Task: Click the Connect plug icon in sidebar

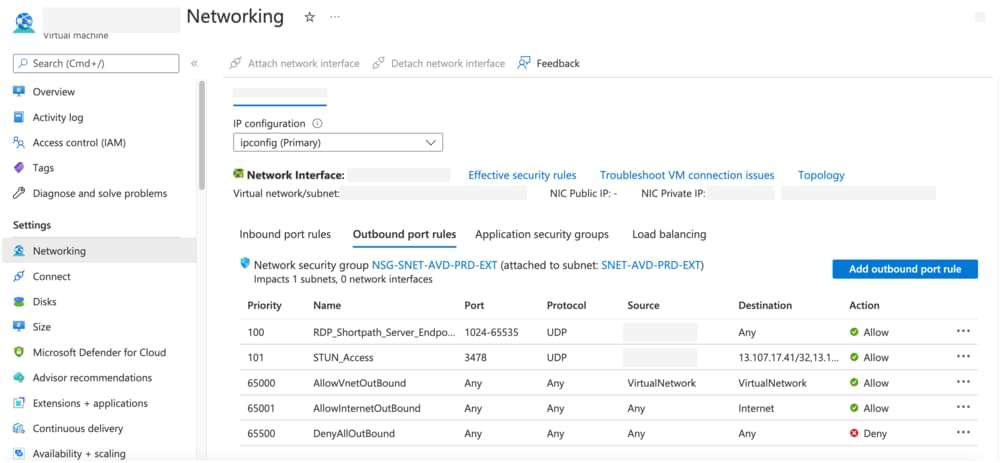Action: click(19, 276)
